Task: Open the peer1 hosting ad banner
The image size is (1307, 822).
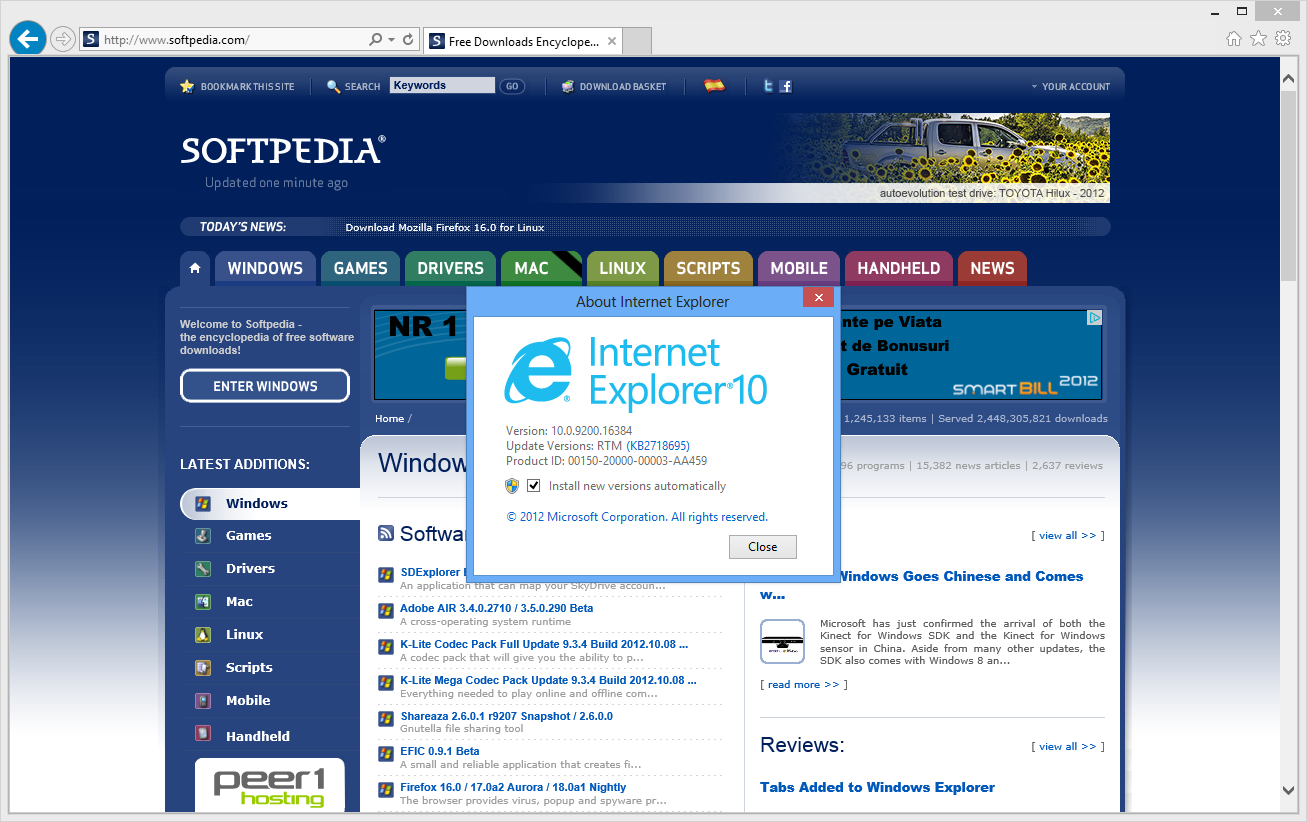Action: pyautogui.click(x=270, y=785)
